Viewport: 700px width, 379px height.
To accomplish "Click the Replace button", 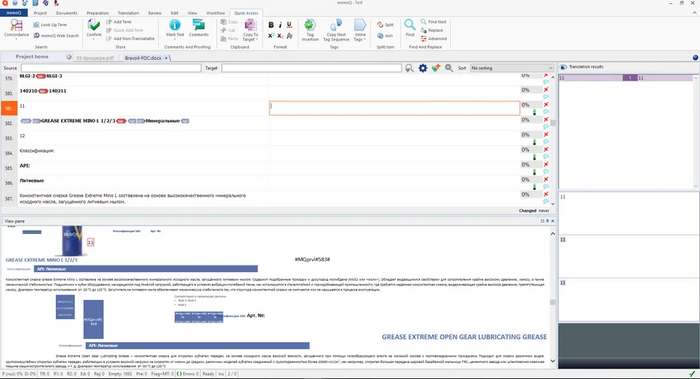I will (432, 30).
